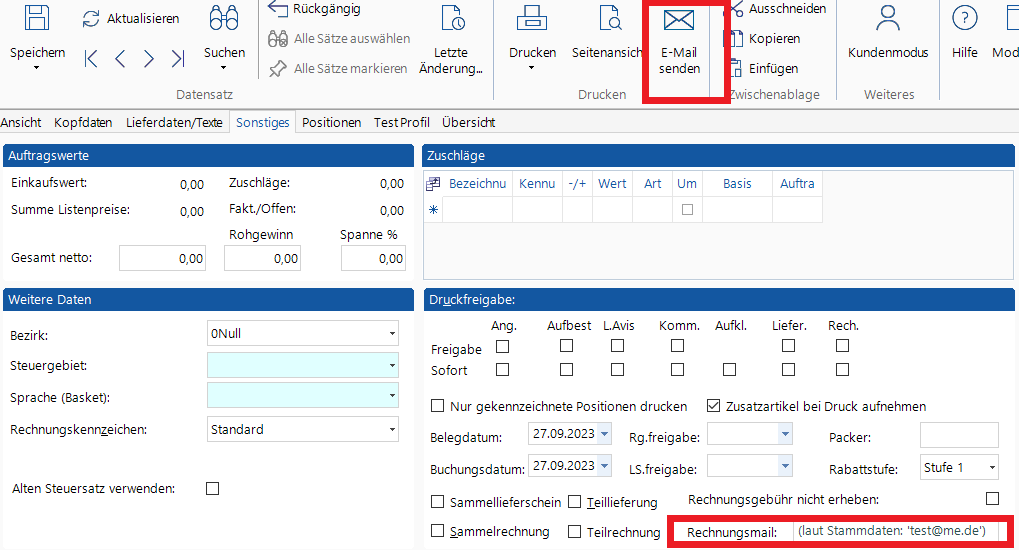
Task: Click Letzte Änderung clock document icon
Action: click(452, 18)
